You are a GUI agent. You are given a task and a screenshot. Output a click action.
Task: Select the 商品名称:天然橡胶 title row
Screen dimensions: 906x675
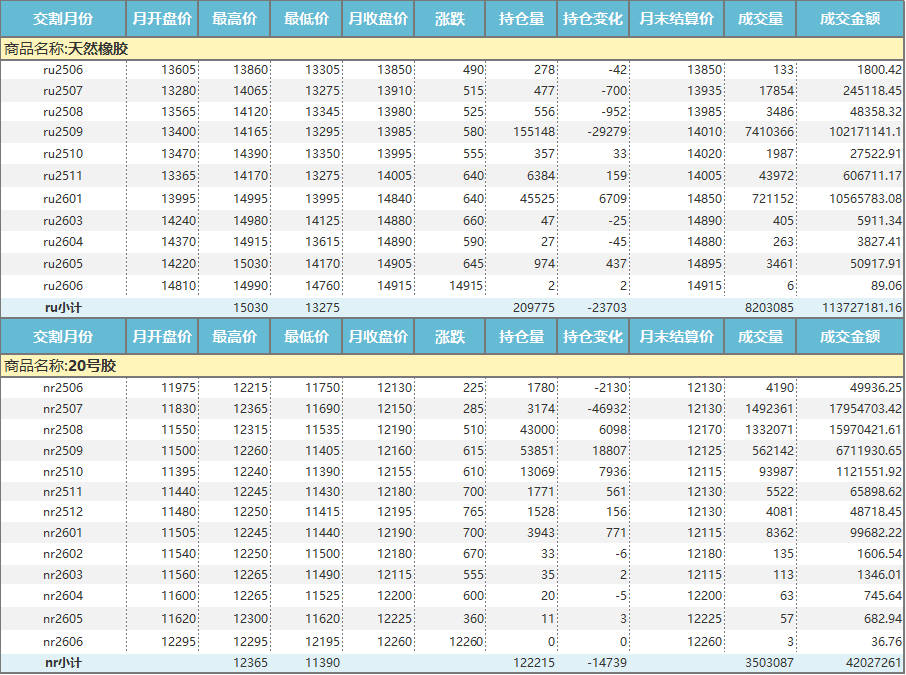(x=452, y=48)
